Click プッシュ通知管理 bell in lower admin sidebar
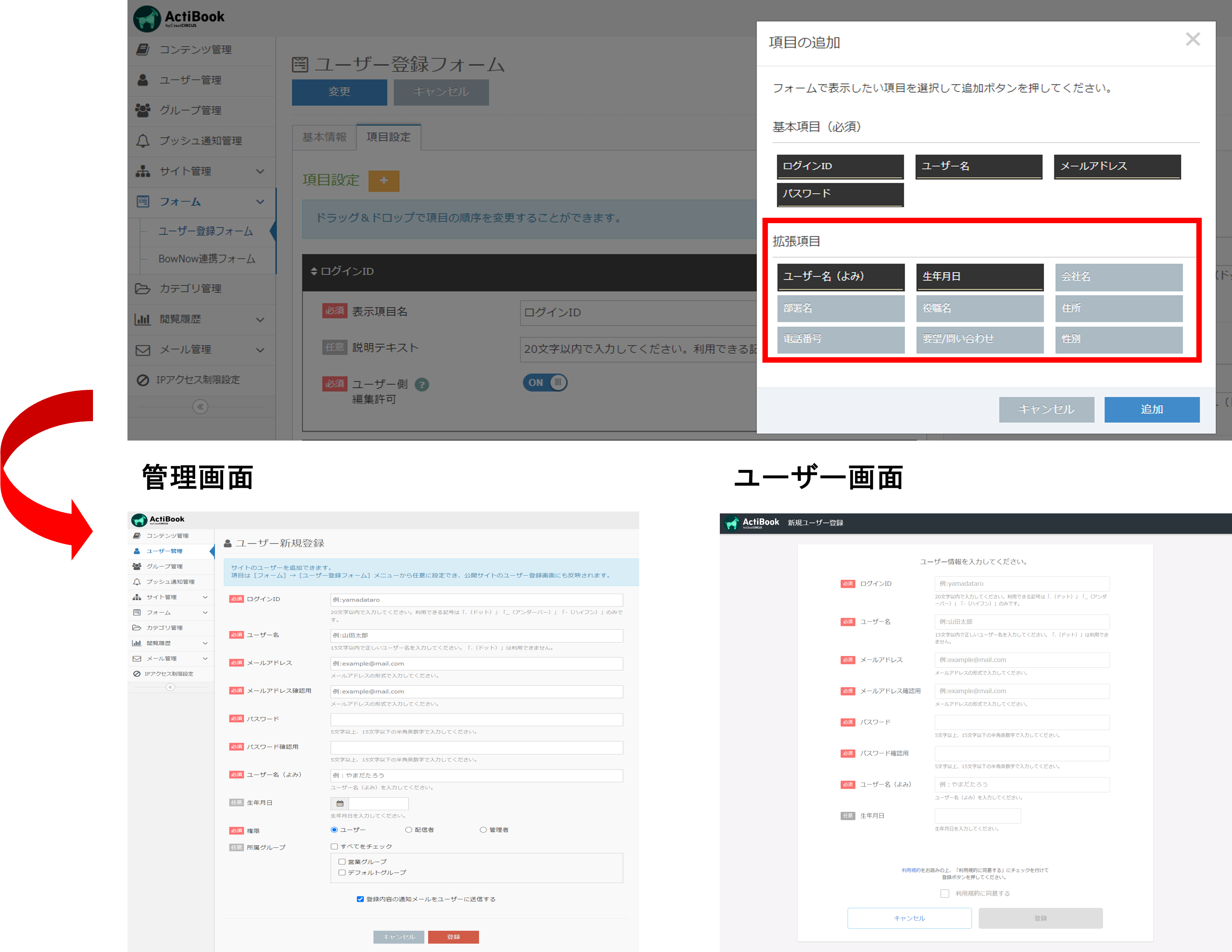 coord(136,581)
